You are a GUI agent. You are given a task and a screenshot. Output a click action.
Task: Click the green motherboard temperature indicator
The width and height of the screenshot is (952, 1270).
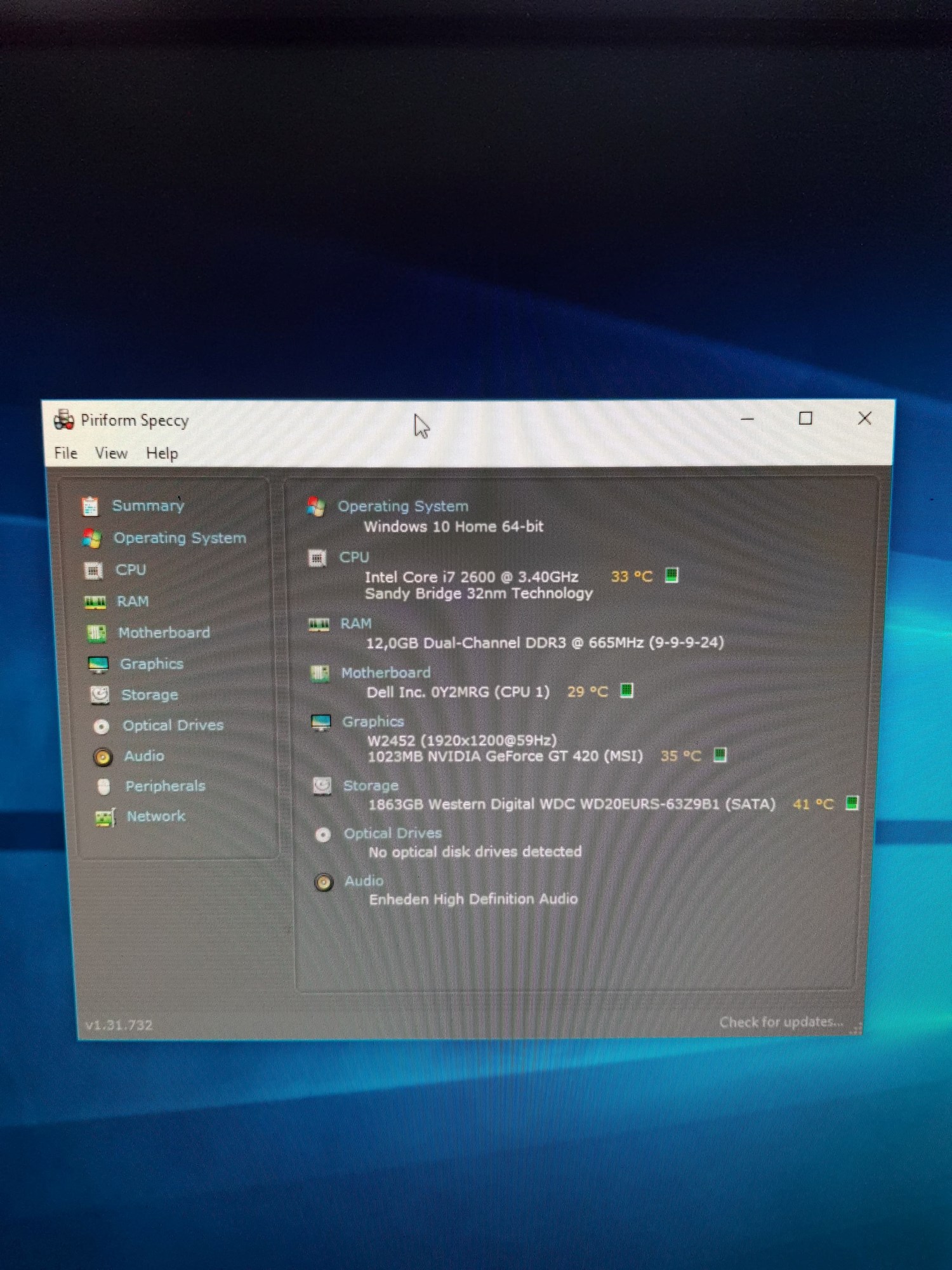point(626,690)
